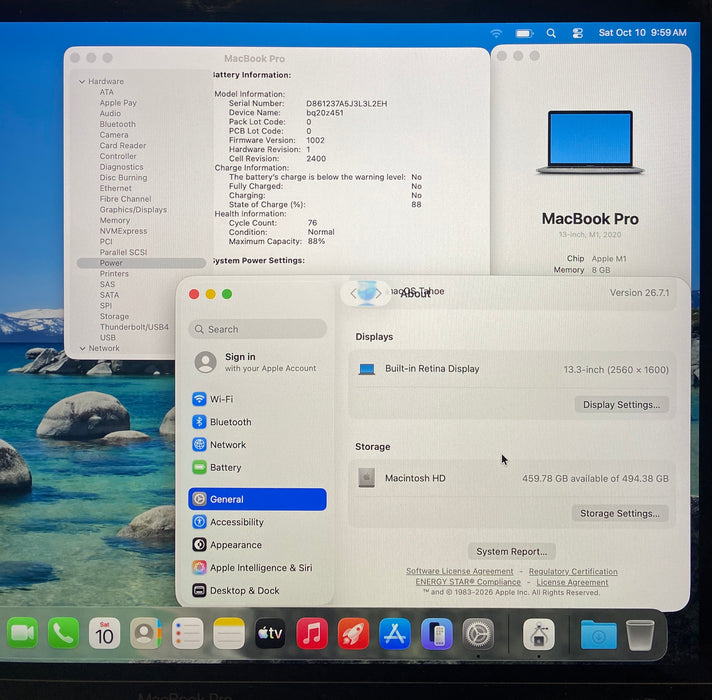This screenshot has height=700, width=712.
Task: Select USB in System Information sidebar
Action: (x=108, y=338)
